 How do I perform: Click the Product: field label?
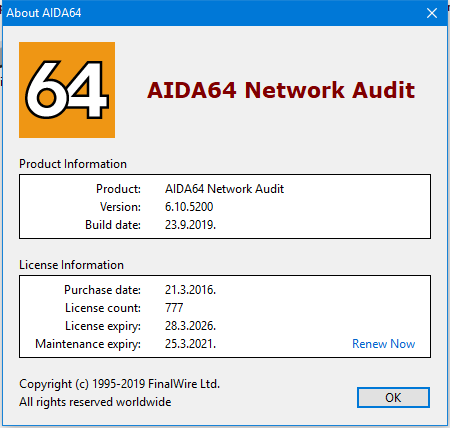coord(118,189)
